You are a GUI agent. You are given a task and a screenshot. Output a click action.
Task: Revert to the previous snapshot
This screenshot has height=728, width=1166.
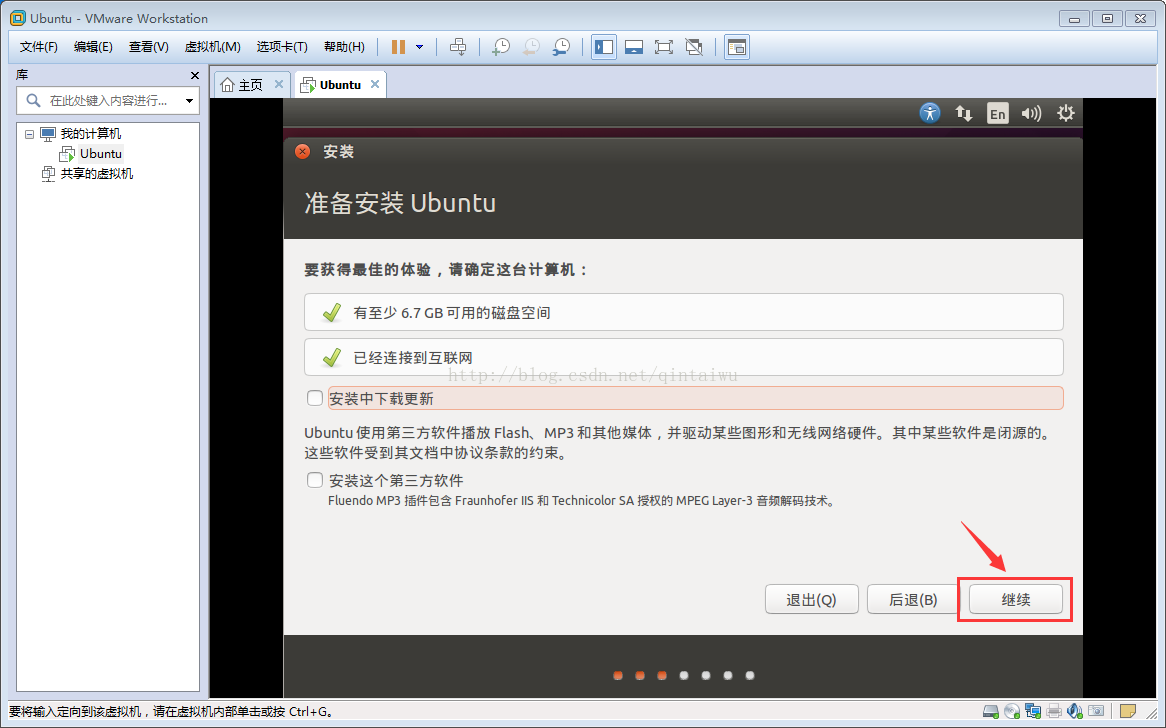(x=531, y=47)
